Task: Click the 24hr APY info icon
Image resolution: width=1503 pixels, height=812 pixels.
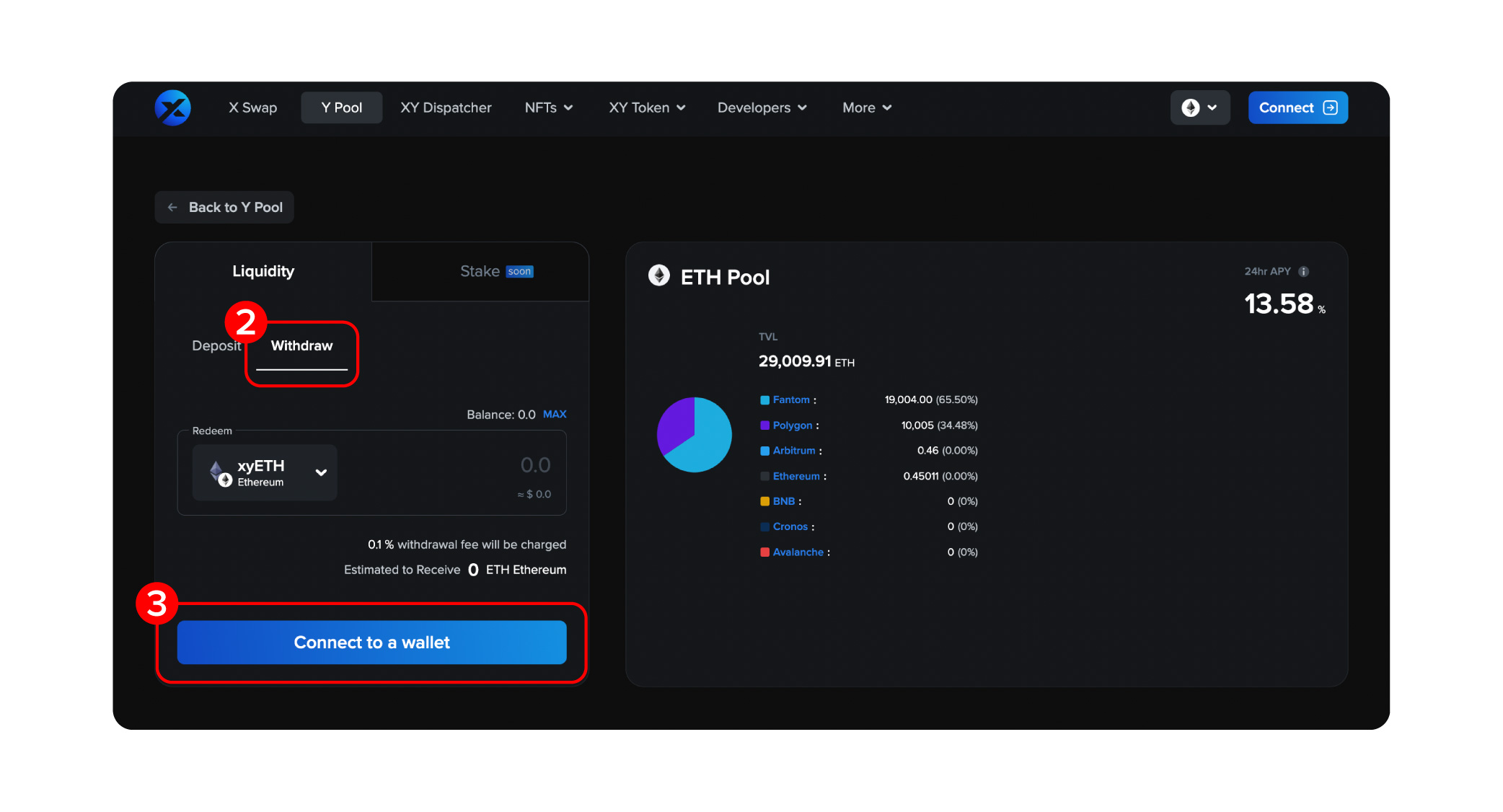Action: 1303,271
